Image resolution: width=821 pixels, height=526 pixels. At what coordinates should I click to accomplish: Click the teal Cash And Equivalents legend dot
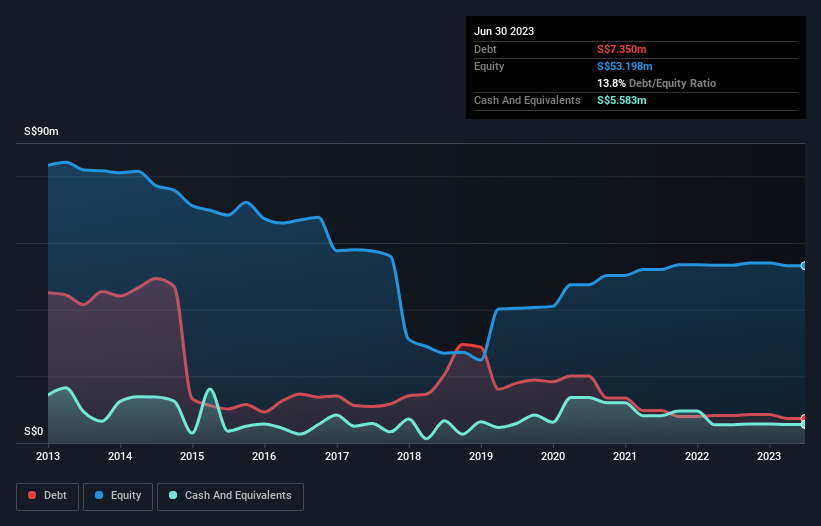[x=173, y=495]
